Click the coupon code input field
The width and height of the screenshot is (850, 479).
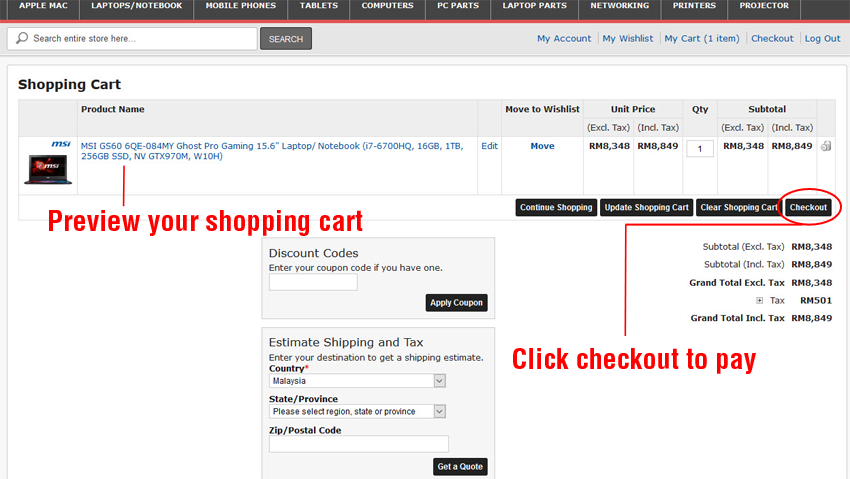[313, 282]
